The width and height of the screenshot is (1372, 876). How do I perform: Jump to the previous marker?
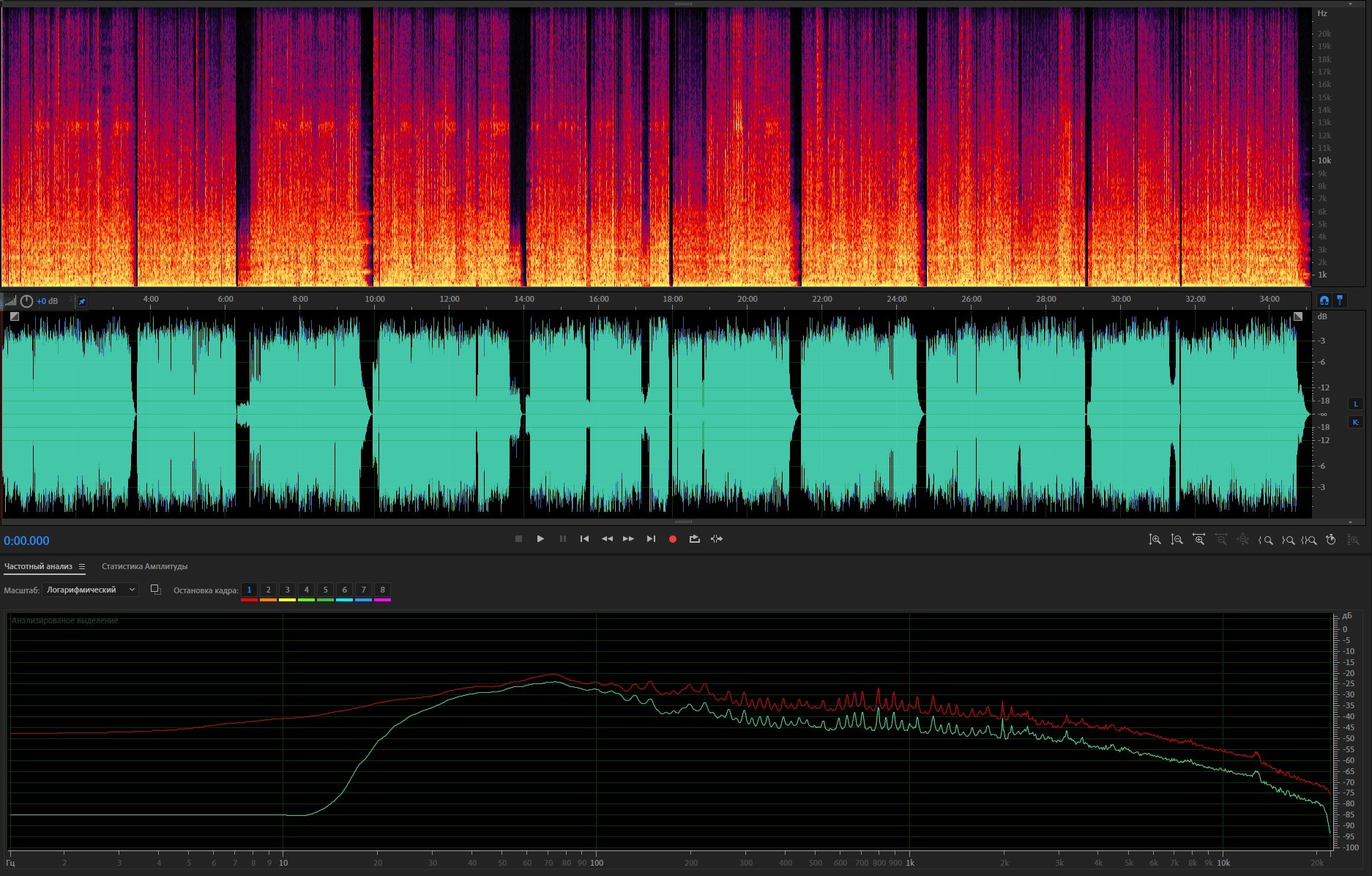pyautogui.click(x=584, y=539)
